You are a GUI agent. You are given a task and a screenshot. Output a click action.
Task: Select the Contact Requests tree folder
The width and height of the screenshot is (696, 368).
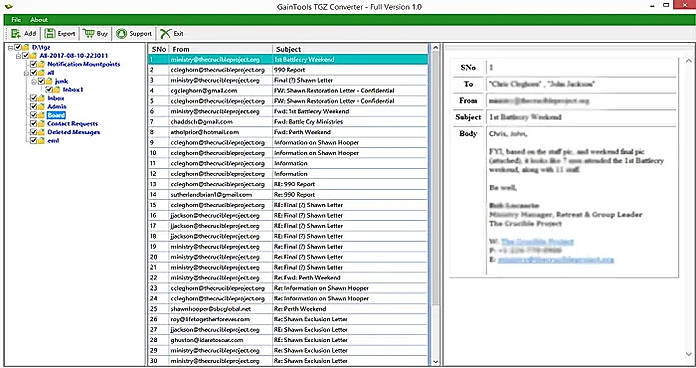73,123
